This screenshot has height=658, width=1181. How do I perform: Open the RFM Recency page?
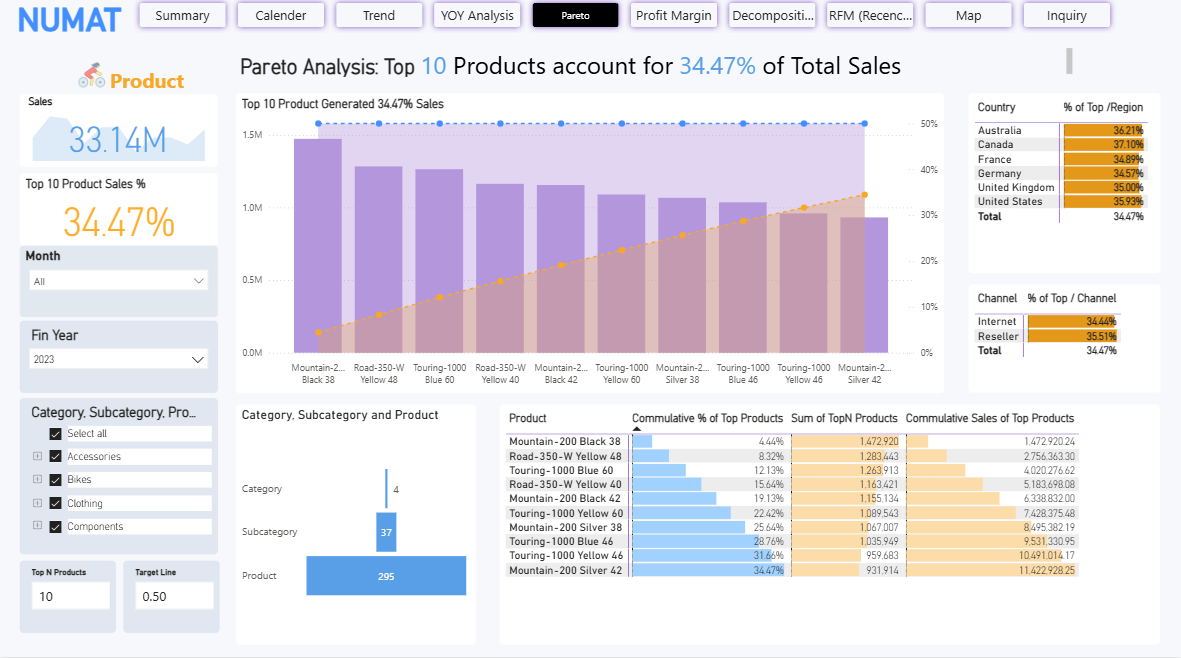tap(870, 15)
